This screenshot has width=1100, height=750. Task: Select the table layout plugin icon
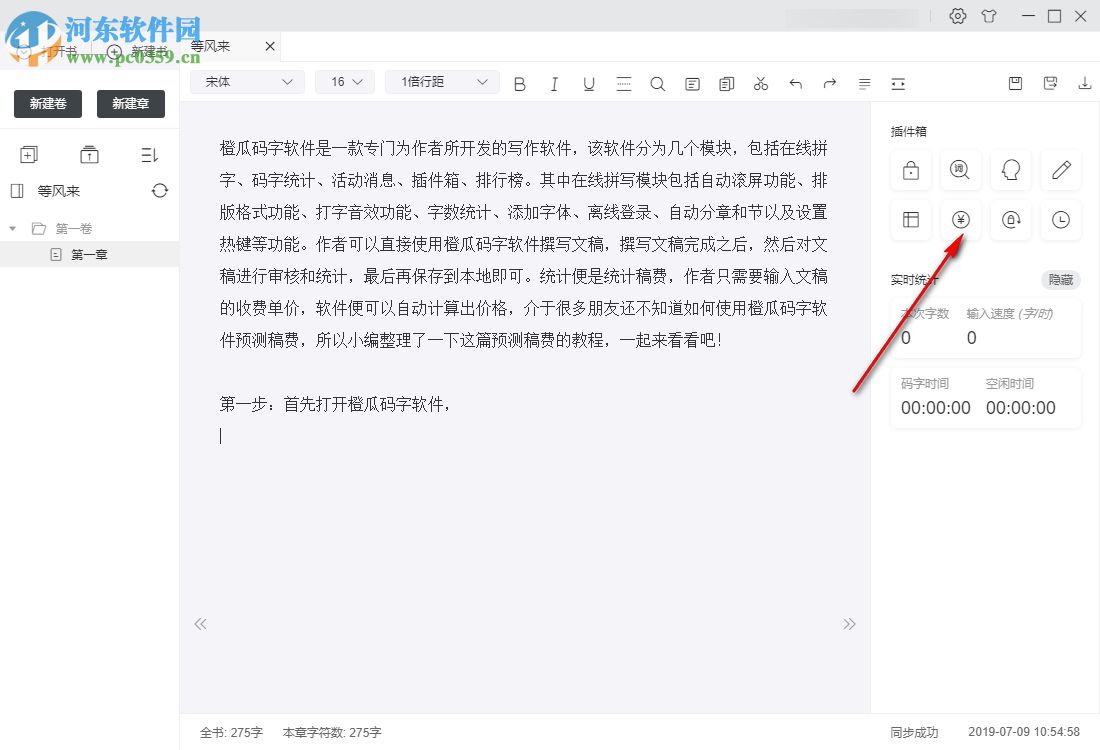910,220
